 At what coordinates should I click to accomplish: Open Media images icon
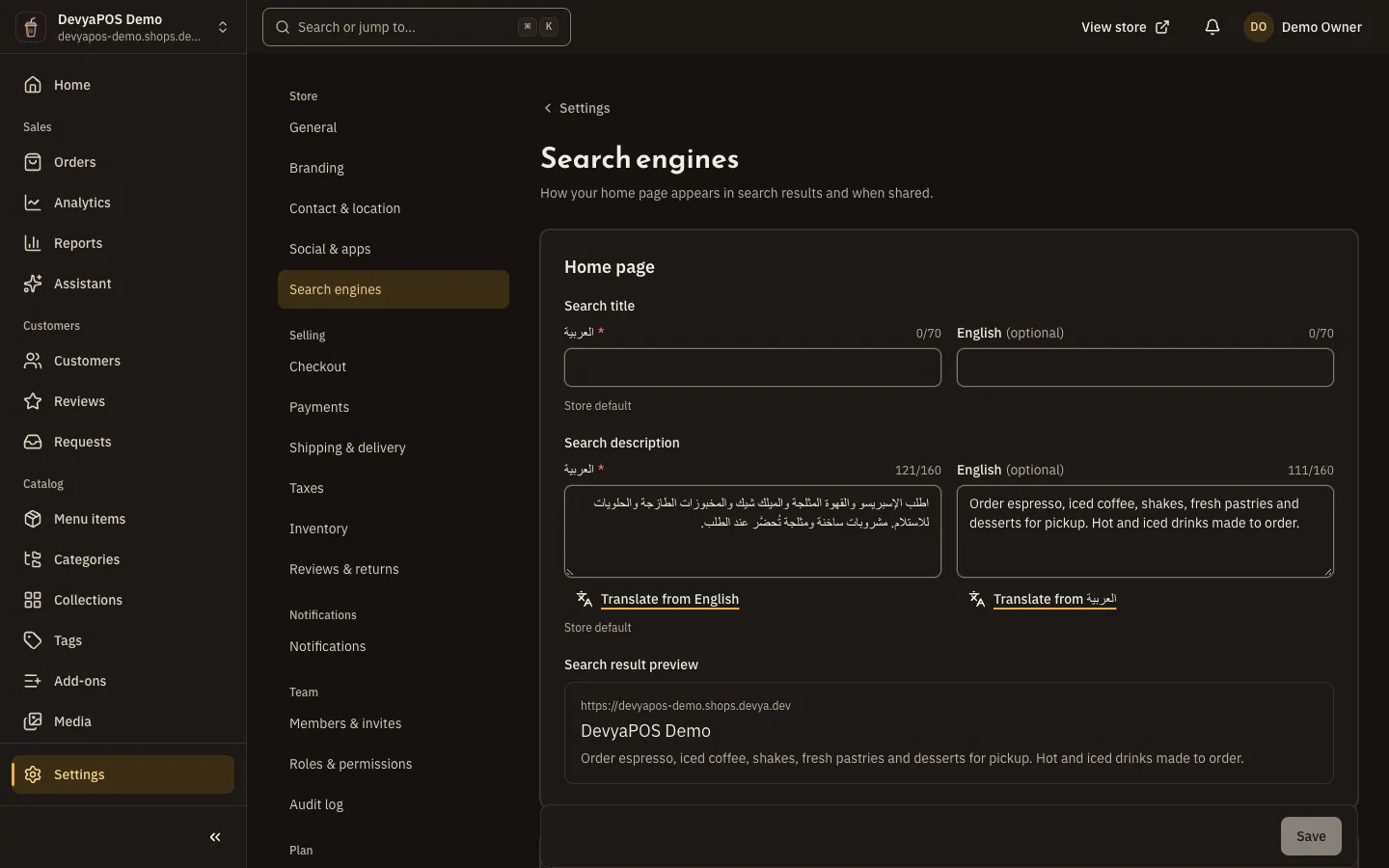33,721
